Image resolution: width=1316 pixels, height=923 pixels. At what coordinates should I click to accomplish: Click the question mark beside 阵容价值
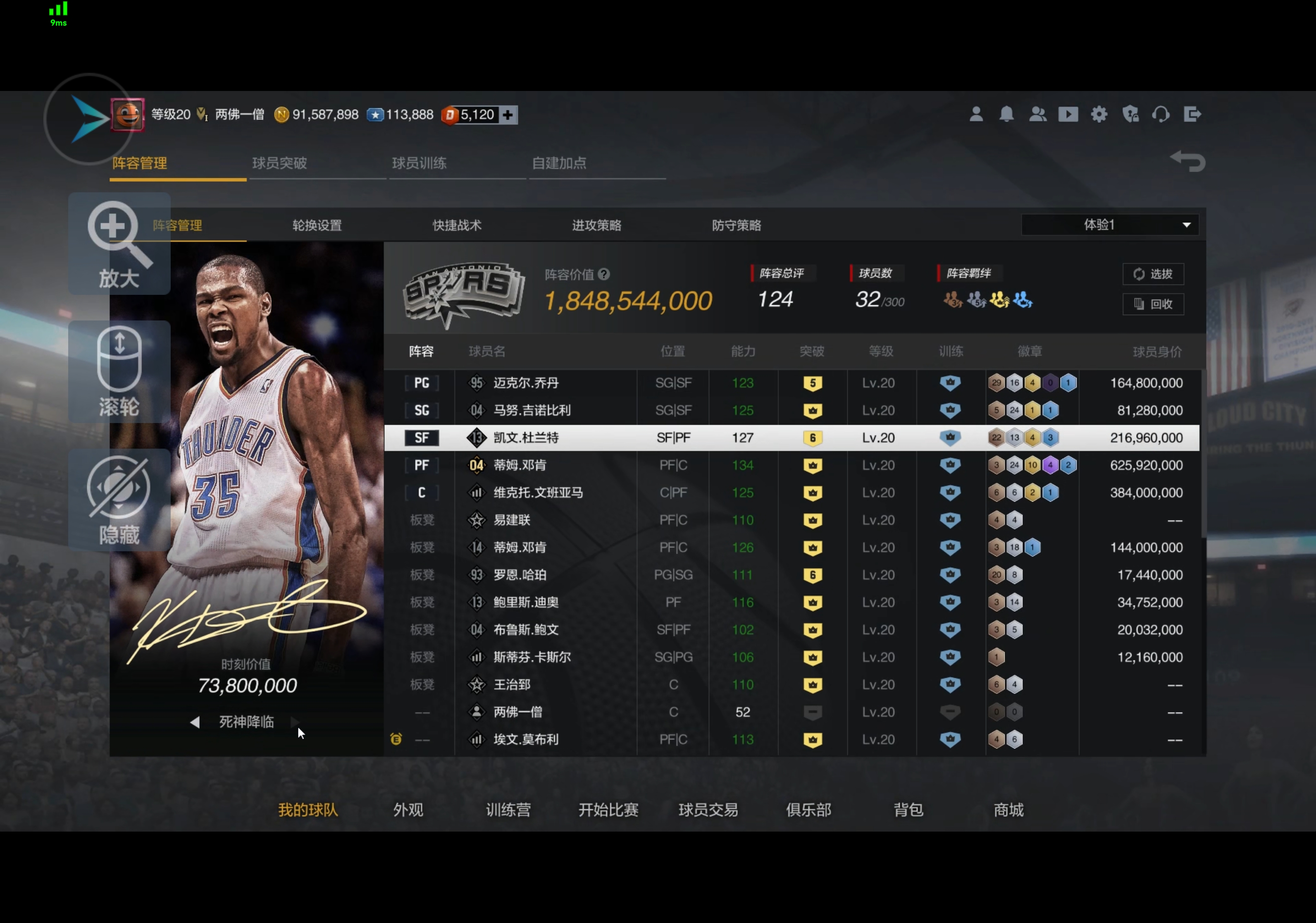point(603,274)
